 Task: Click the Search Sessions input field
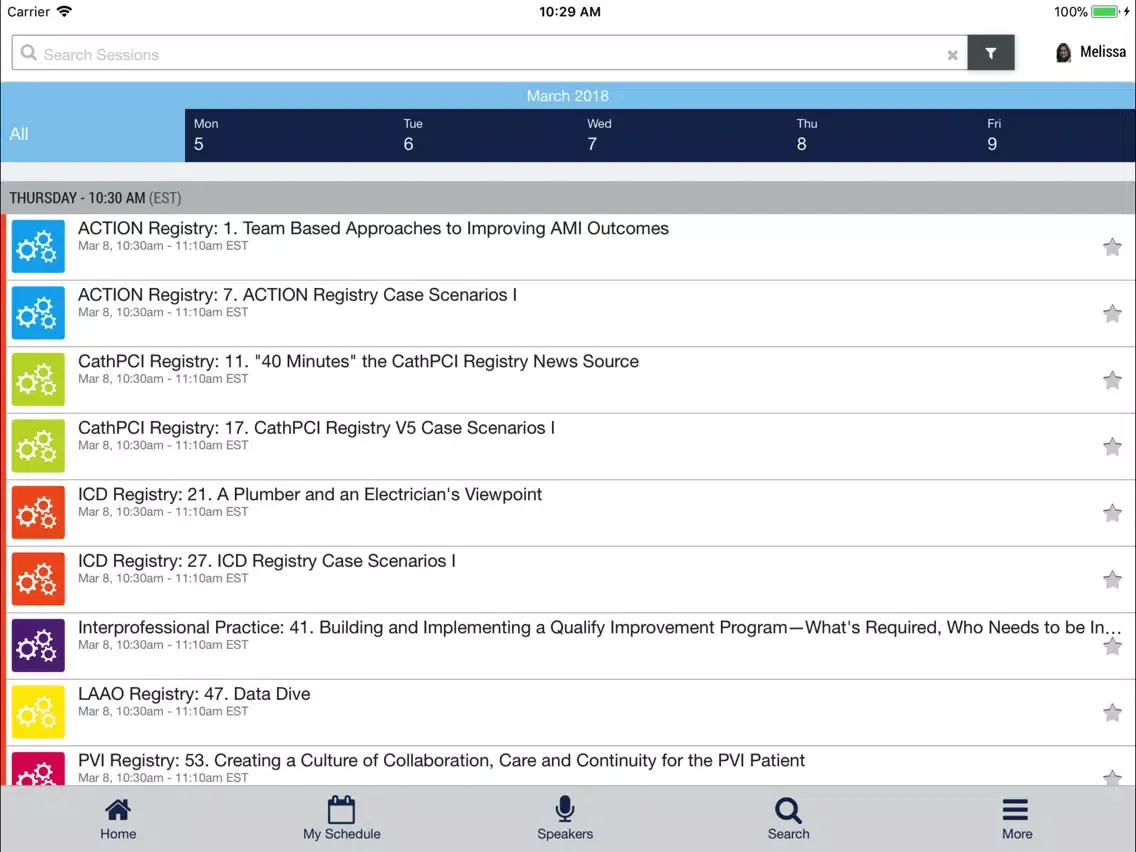(490, 53)
